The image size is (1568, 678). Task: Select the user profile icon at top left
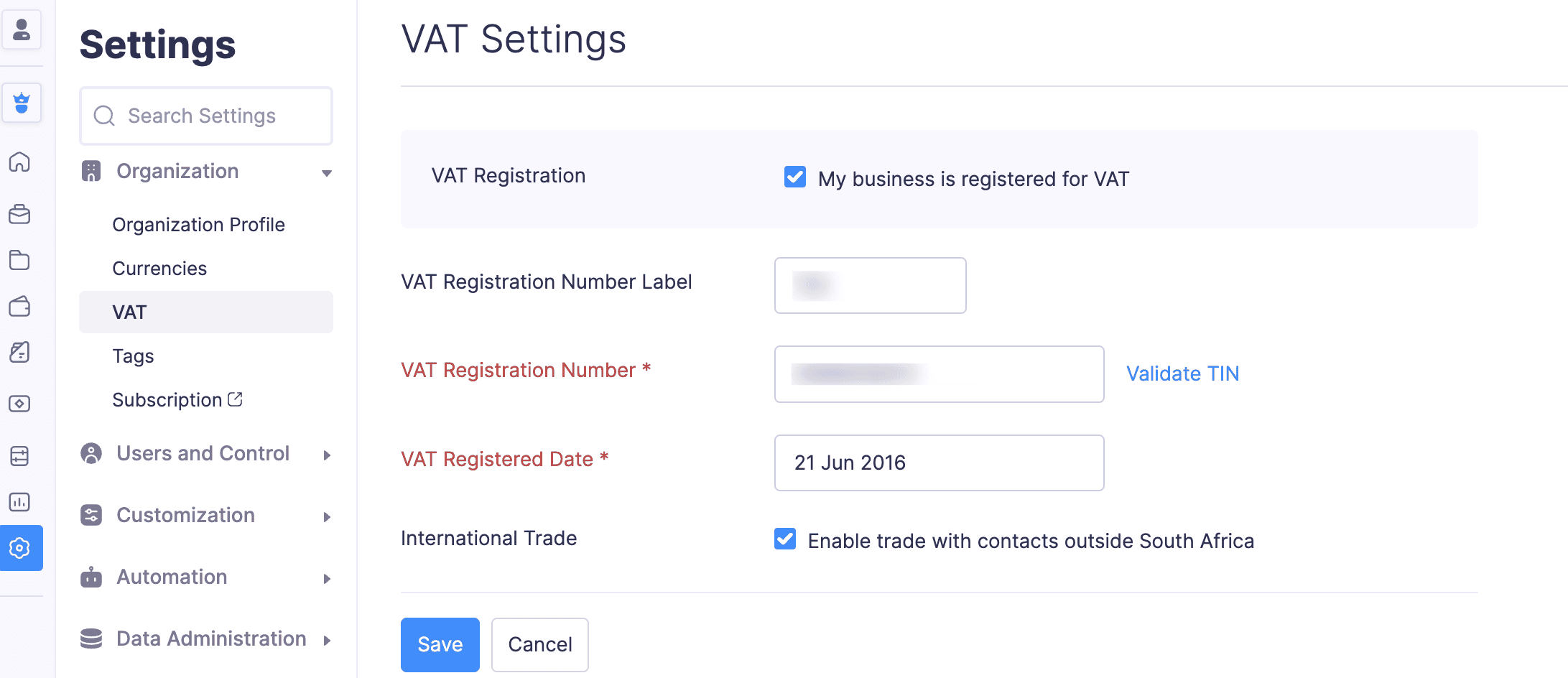[22, 30]
